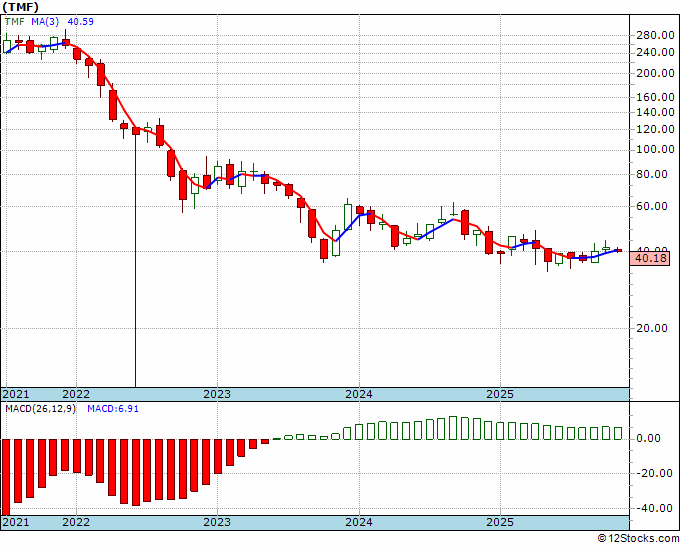Image resolution: width=680 pixels, height=546 pixels.
Task: Click the 40.18 current price tag
Action: 650,259
